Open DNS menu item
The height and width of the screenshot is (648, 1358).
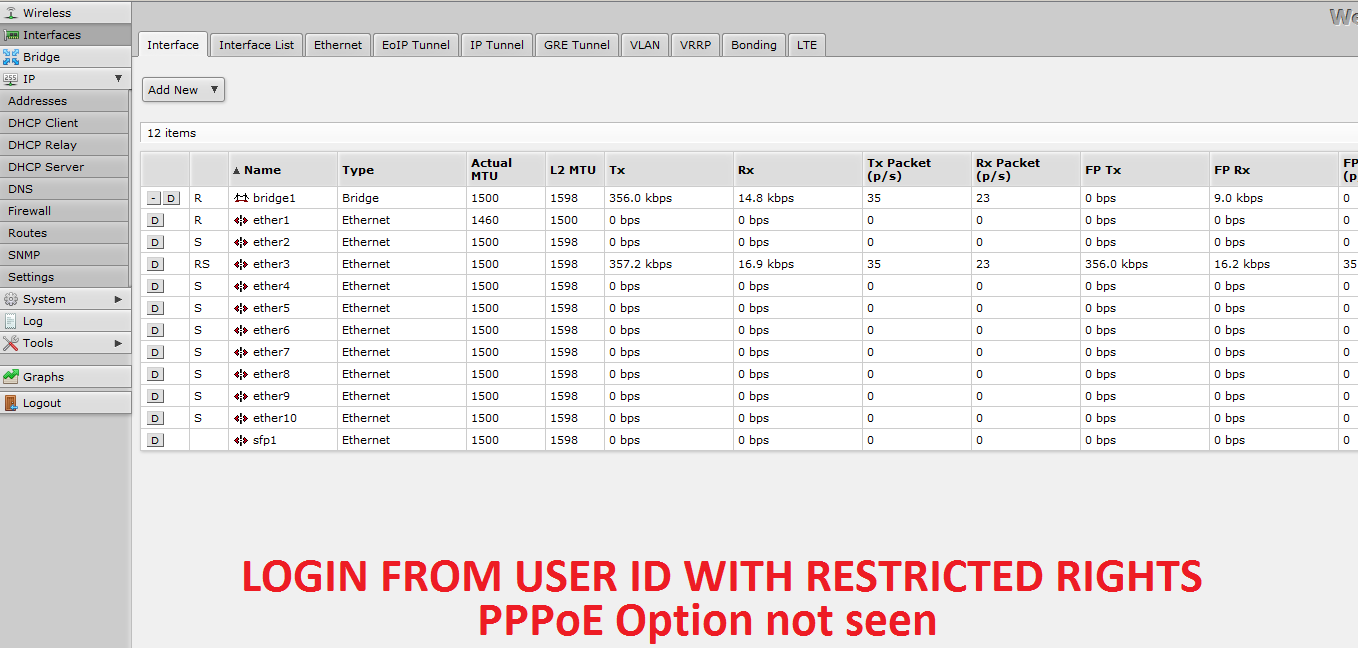65,189
